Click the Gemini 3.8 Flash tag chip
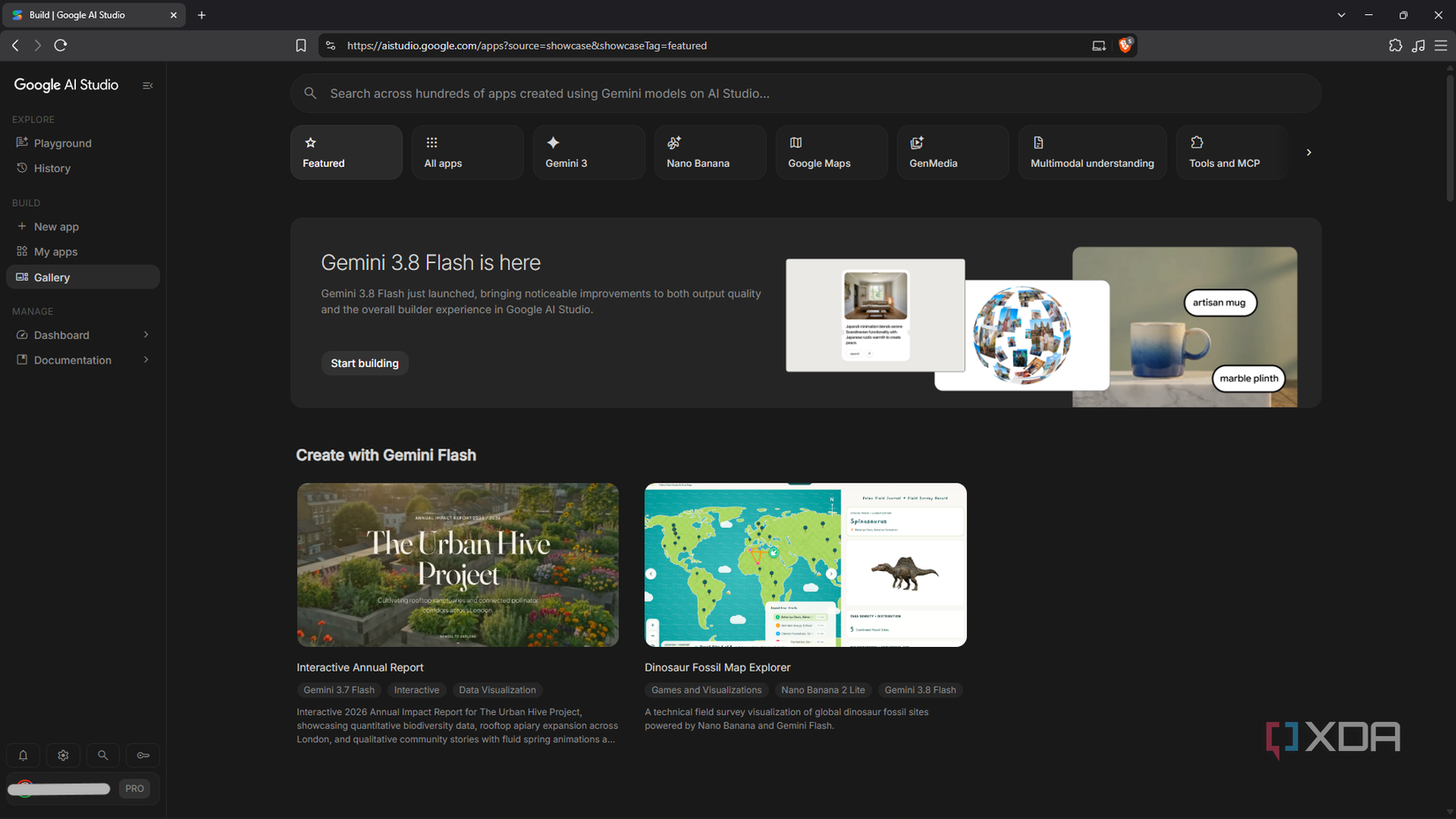This screenshot has width=1456, height=819. [x=920, y=690]
